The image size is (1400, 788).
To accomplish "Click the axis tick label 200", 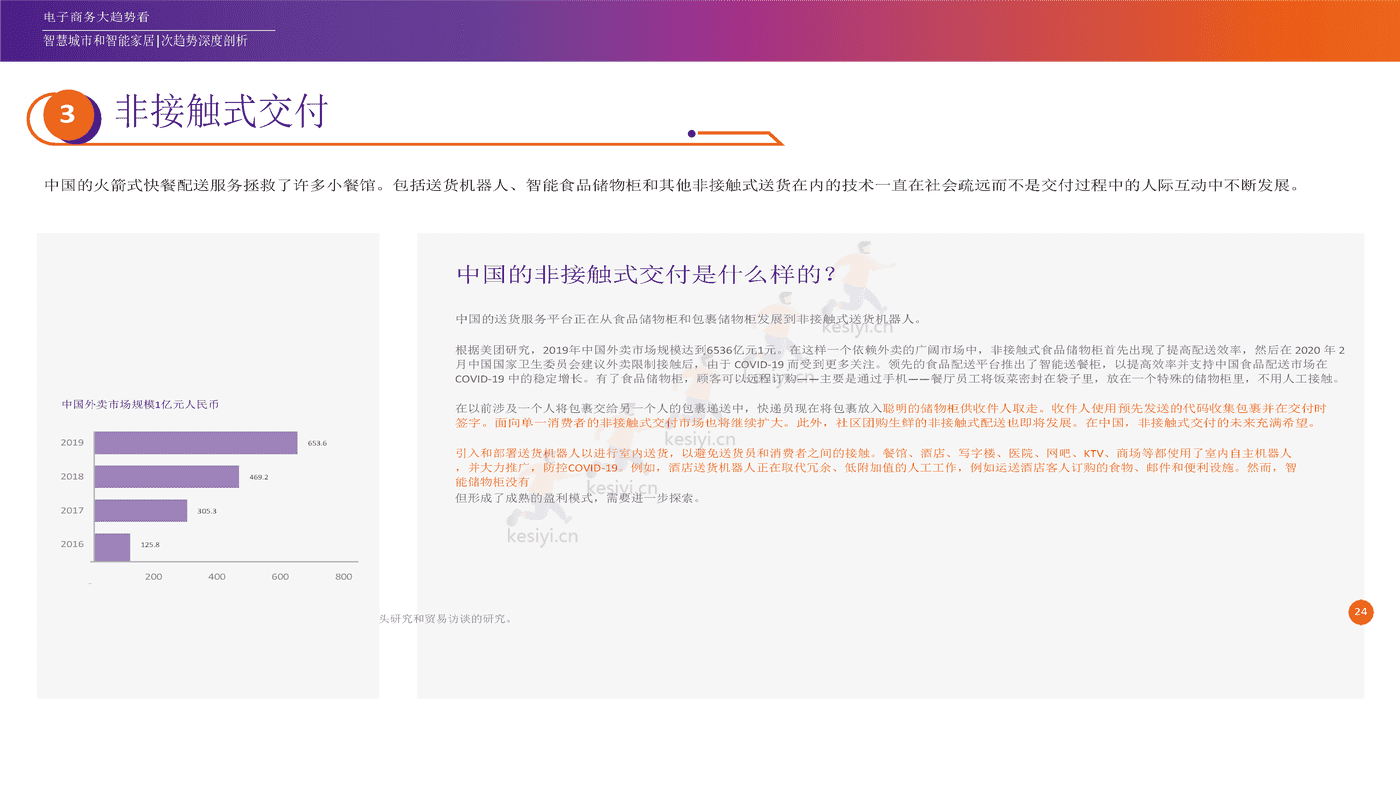I will click(x=154, y=577).
